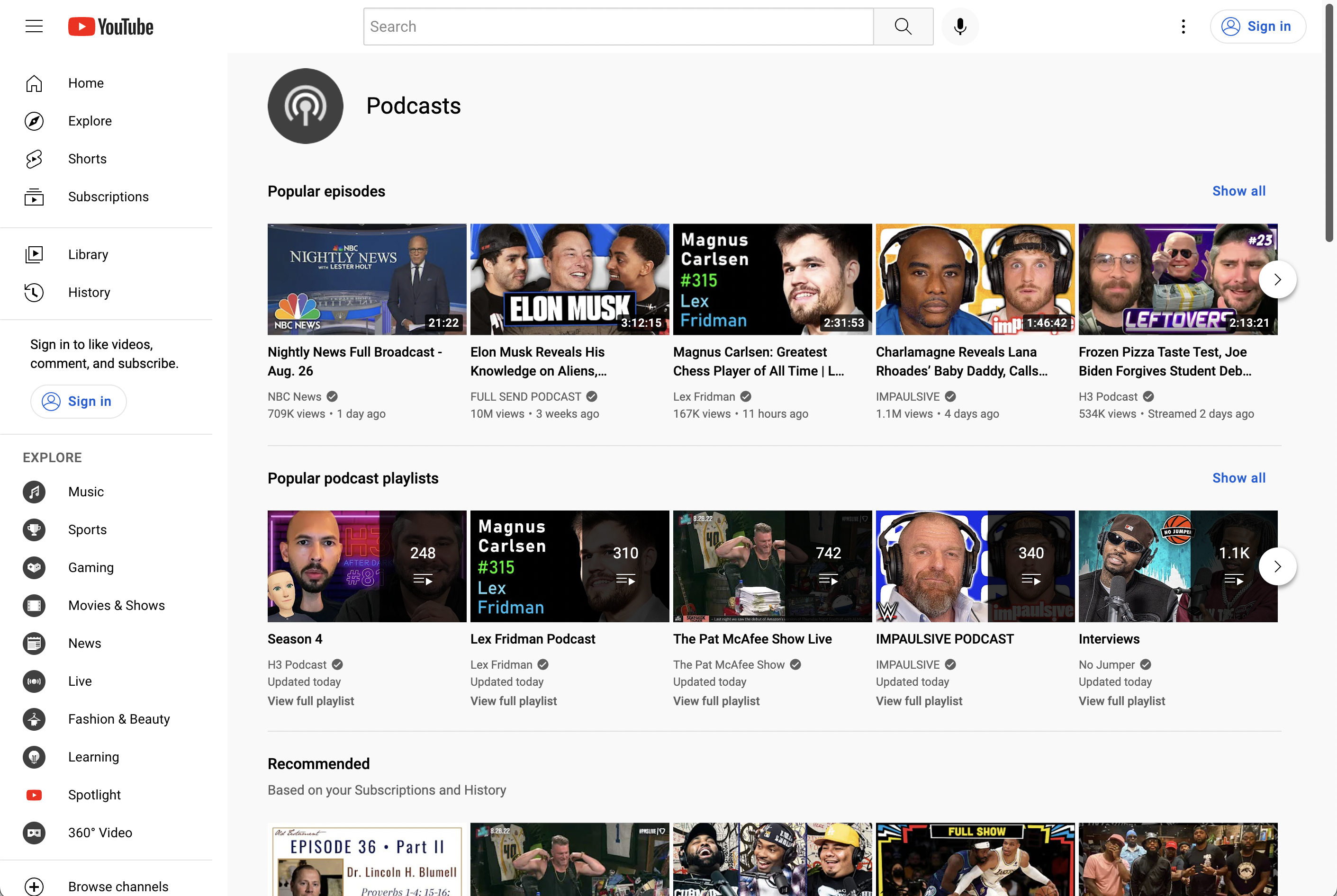Click the Sports trophy icon

point(34,530)
